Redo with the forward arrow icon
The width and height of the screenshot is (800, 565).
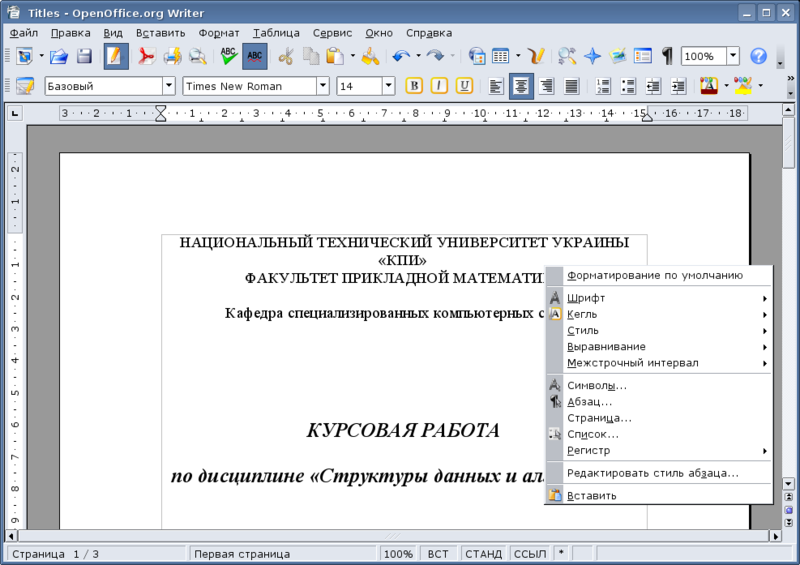point(435,56)
